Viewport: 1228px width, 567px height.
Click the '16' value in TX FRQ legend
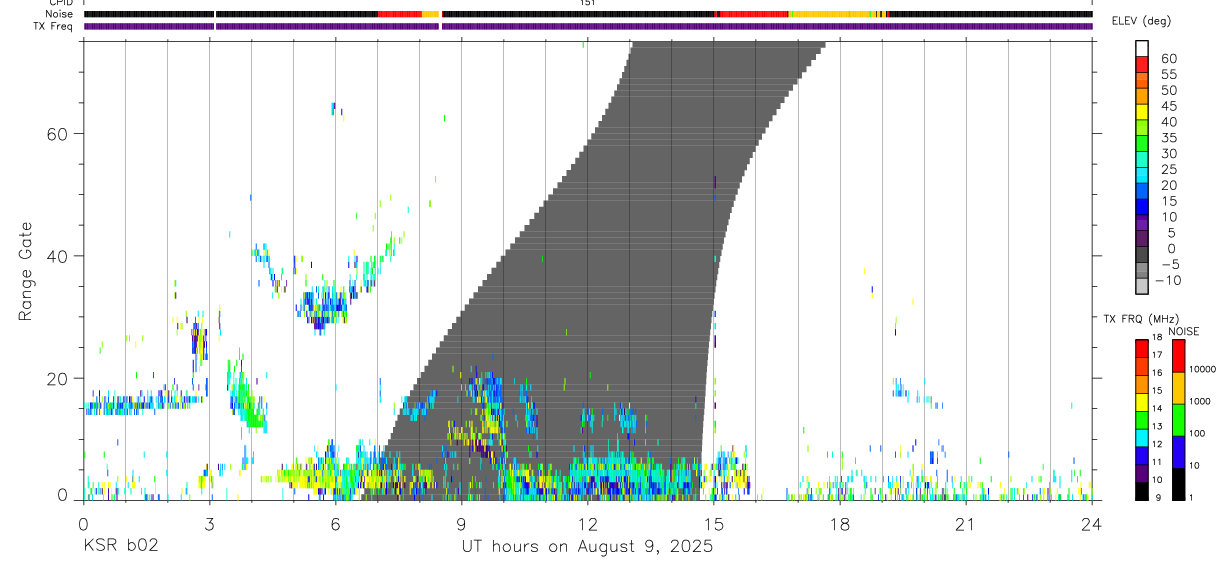[1156, 373]
